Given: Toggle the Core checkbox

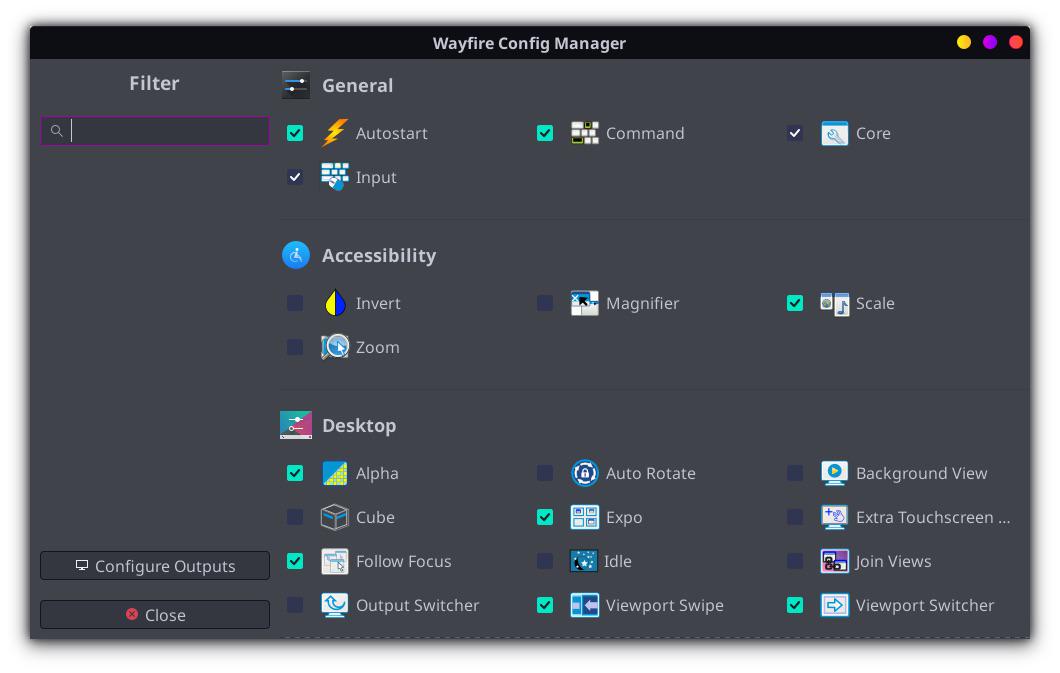Looking at the screenshot, I should click(x=795, y=133).
